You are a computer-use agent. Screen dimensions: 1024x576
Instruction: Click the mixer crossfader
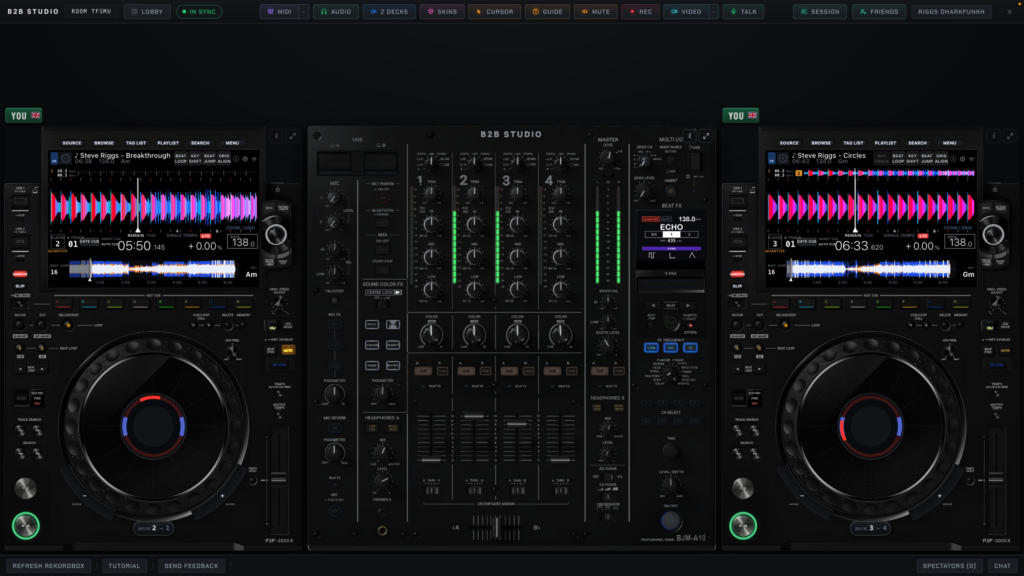tap(496, 527)
